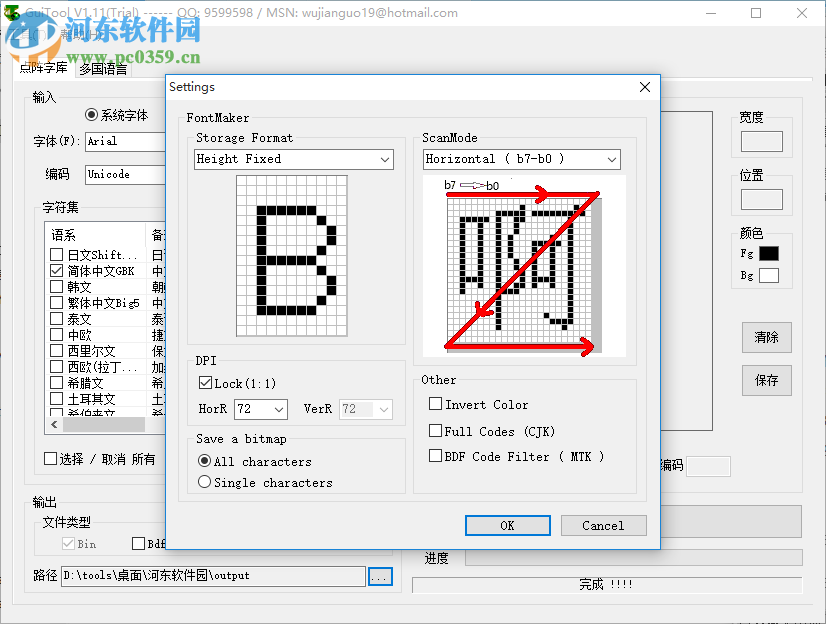Select the All characters radio button
The width and height of the screenshot is (826, 624).
(x=204, y=461)
